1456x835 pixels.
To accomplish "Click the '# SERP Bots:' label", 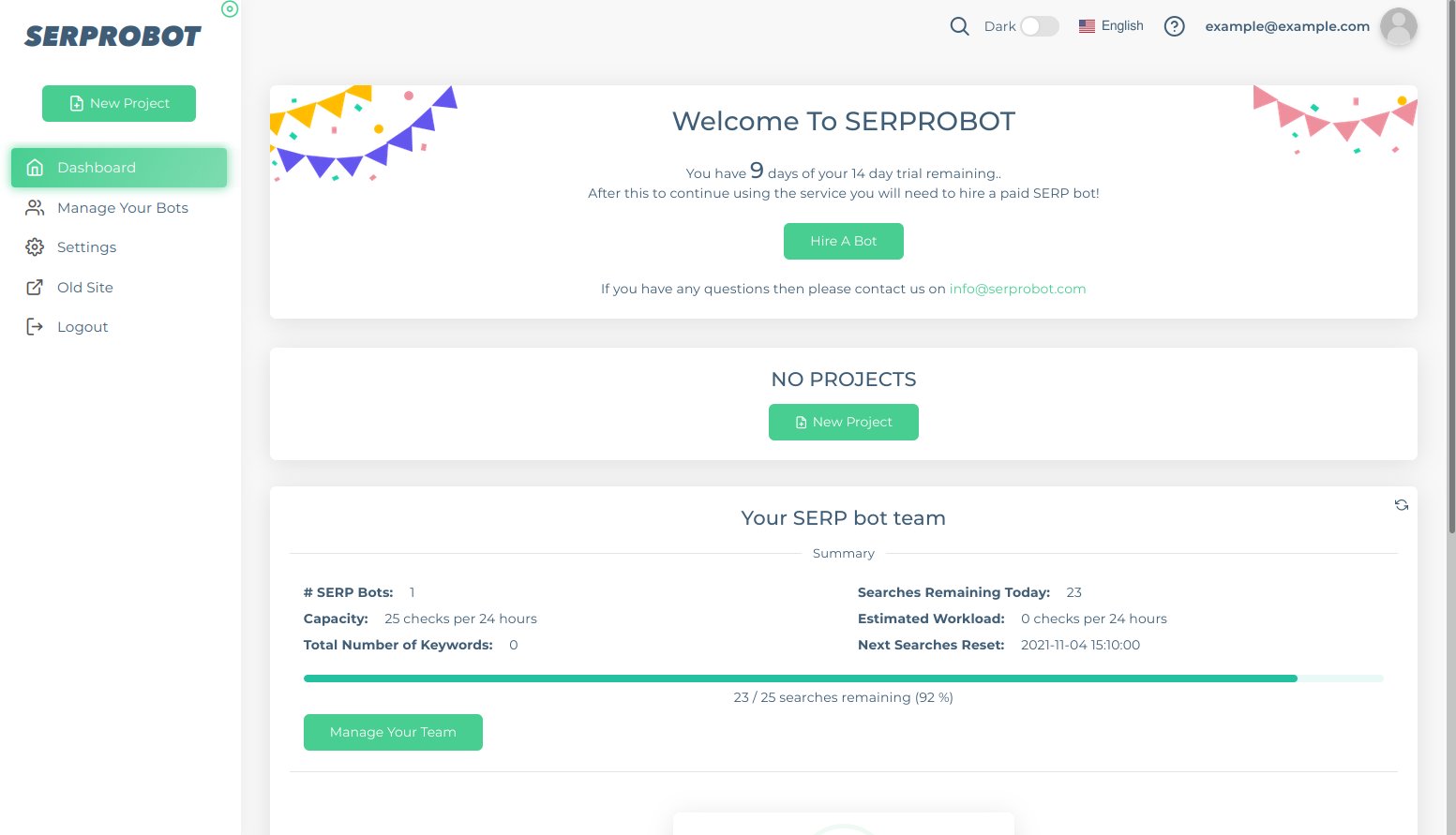I will coord(349,592).
